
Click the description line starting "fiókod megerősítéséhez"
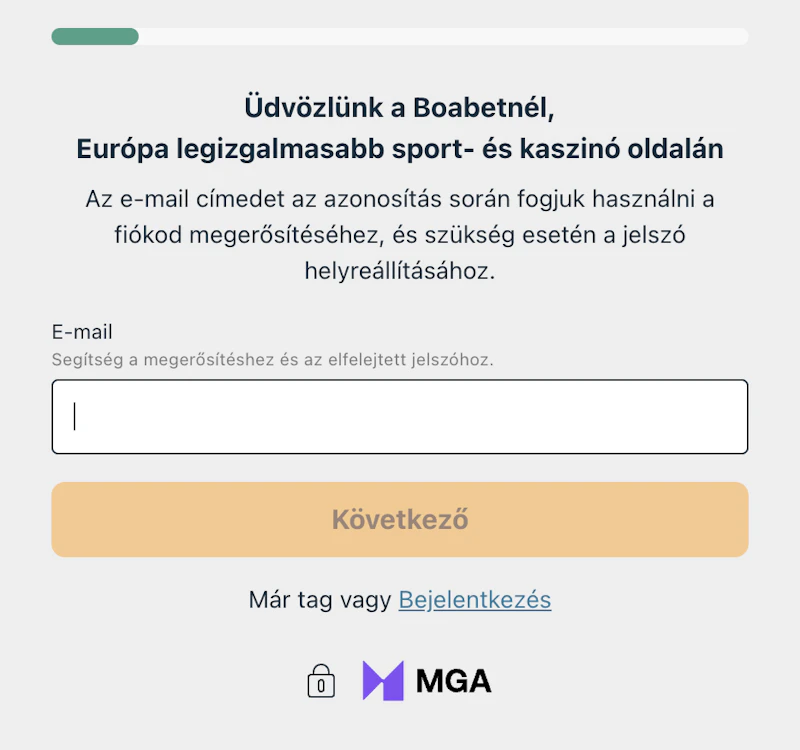tap(399, 234)
